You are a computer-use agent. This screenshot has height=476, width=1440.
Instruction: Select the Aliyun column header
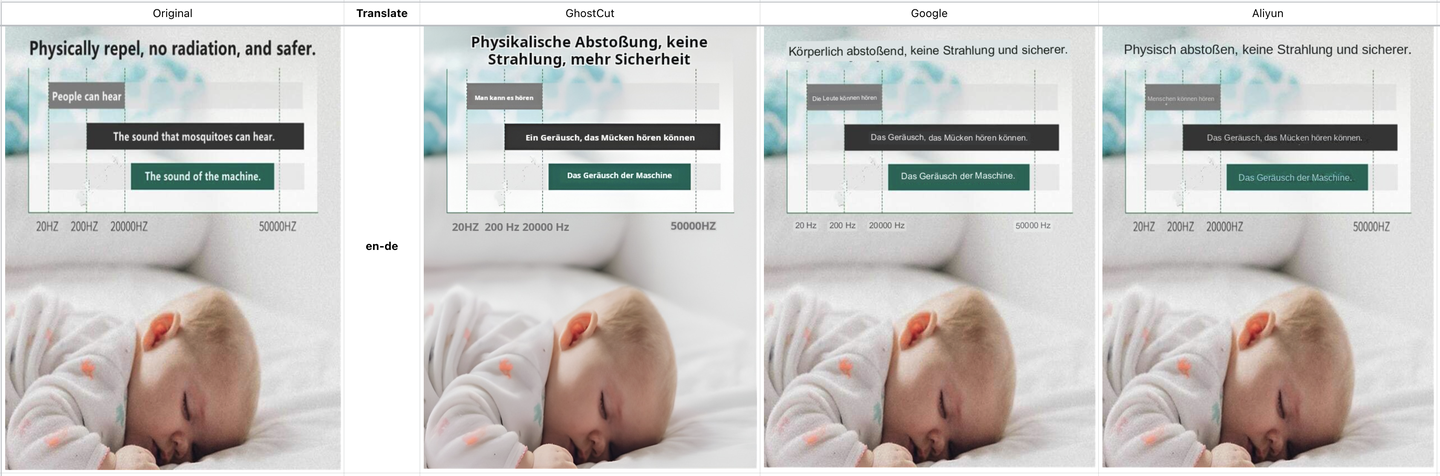click(x=1268, y=13)
